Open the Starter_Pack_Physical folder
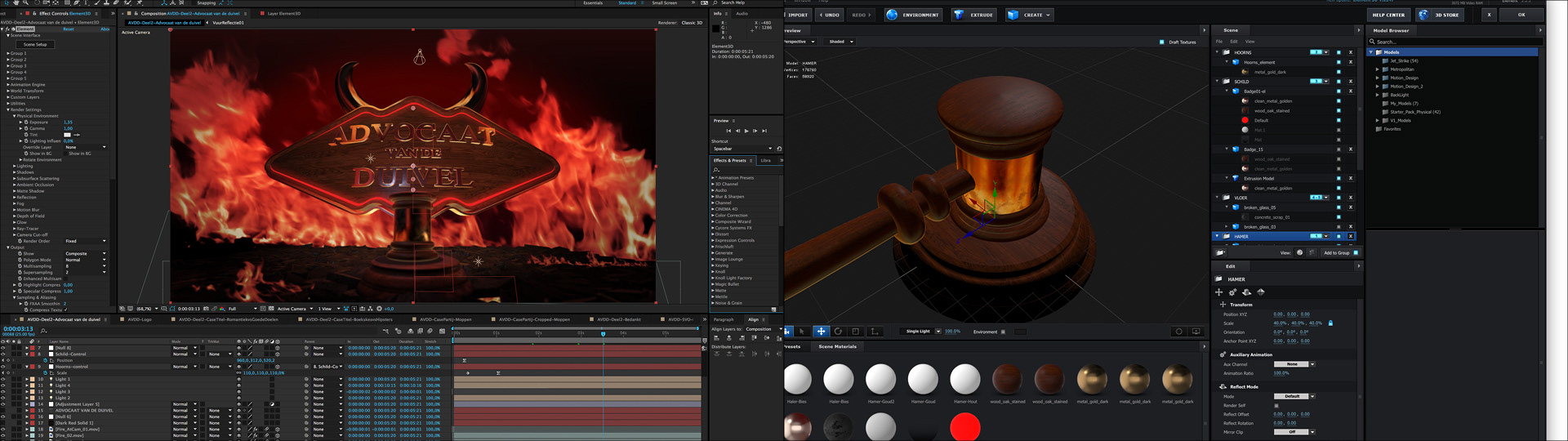1568x441 pixels. [1414, 112]
